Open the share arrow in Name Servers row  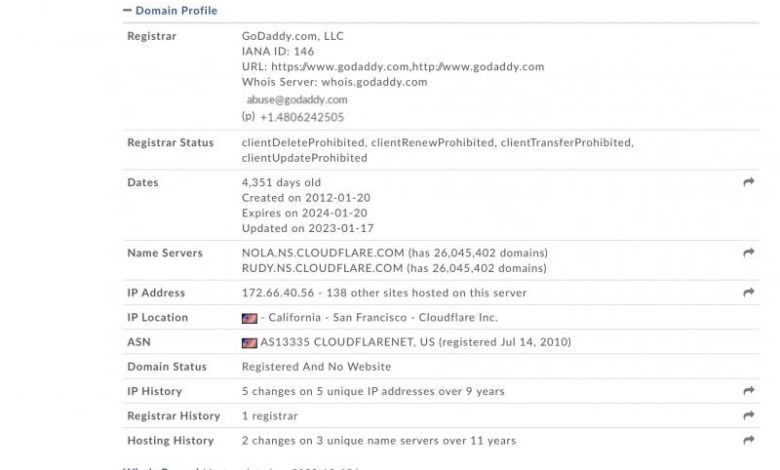pyautogui.click(x=749, y=253)
